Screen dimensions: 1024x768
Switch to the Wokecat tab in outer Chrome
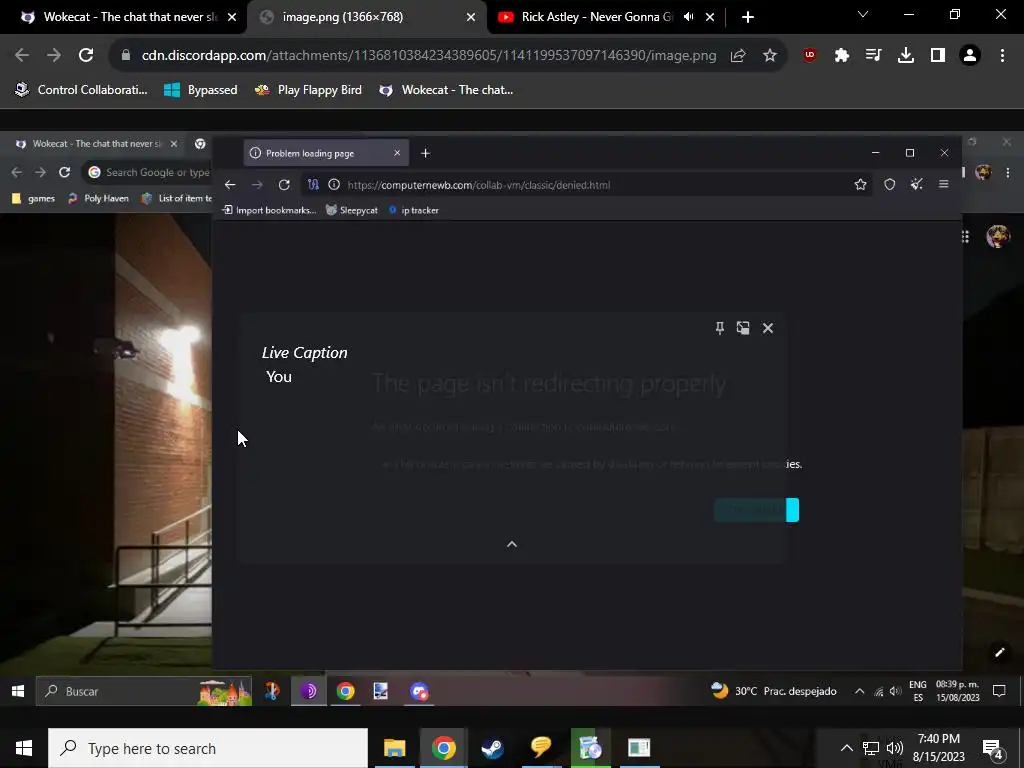[124, 17]
